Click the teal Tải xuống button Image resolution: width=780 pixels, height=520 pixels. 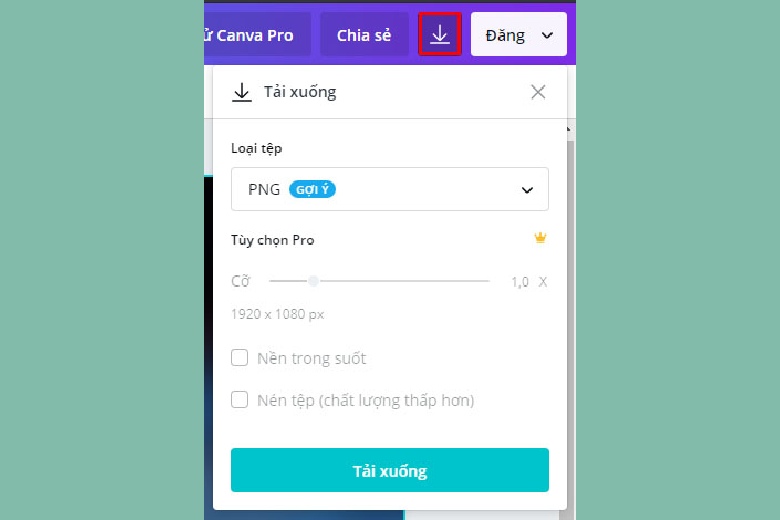point(390,470)
